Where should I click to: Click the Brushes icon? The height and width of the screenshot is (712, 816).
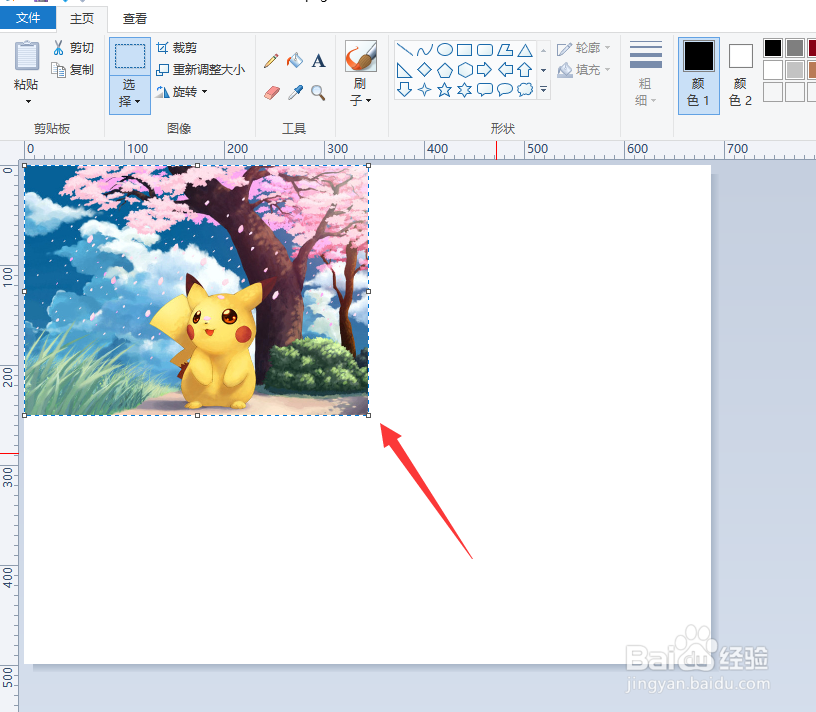coord(361,56)
